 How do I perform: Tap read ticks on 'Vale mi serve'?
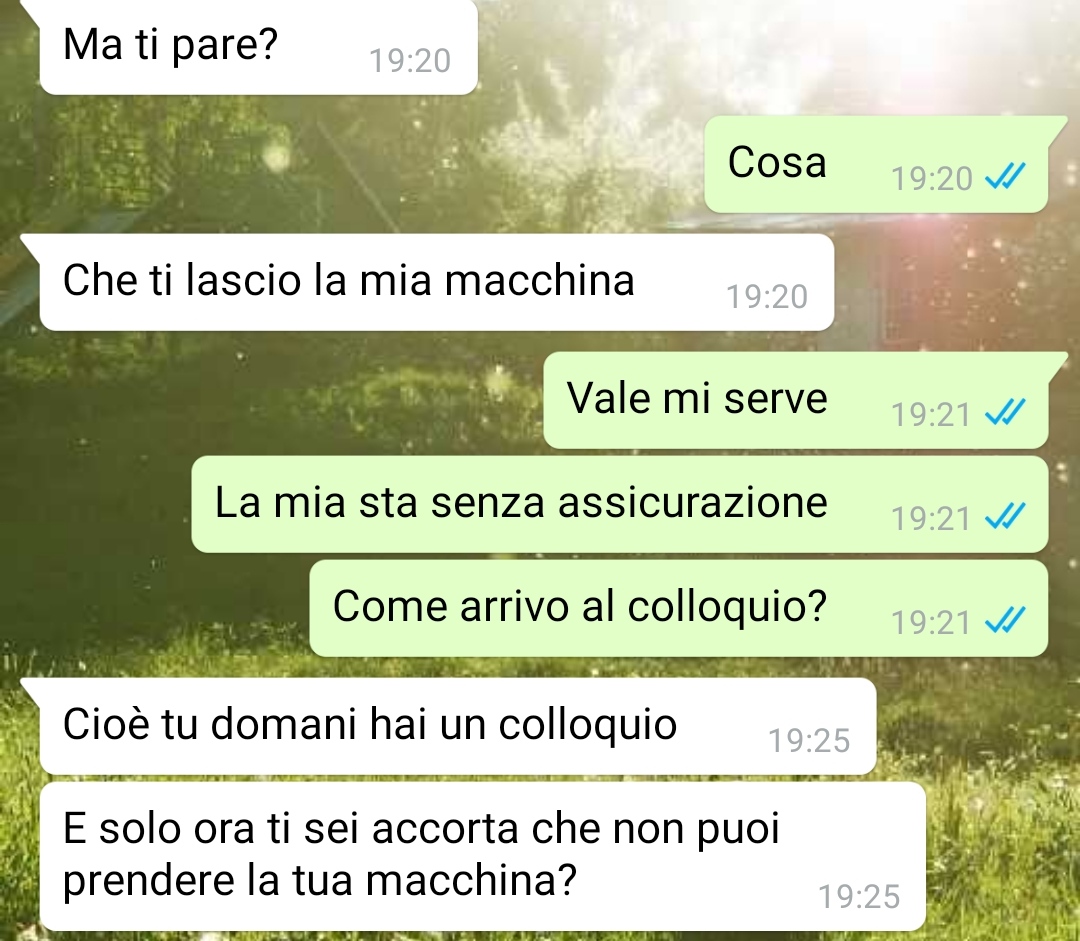pos(1006,413)
